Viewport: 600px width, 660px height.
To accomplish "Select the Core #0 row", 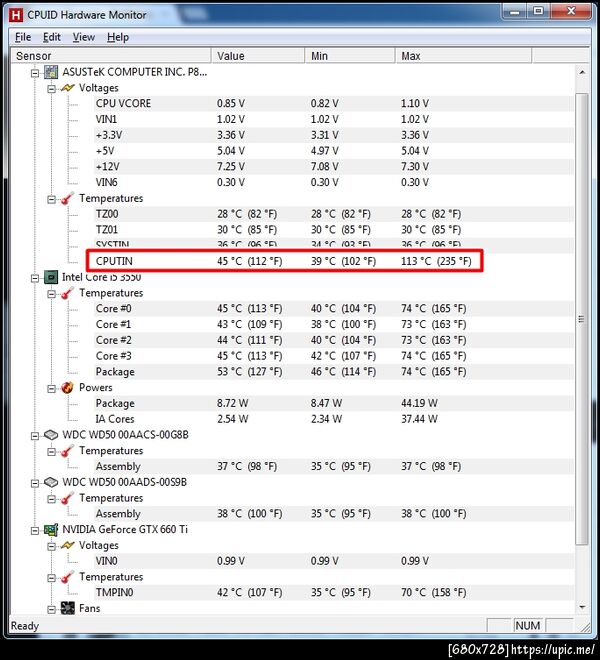I will 334,309.
